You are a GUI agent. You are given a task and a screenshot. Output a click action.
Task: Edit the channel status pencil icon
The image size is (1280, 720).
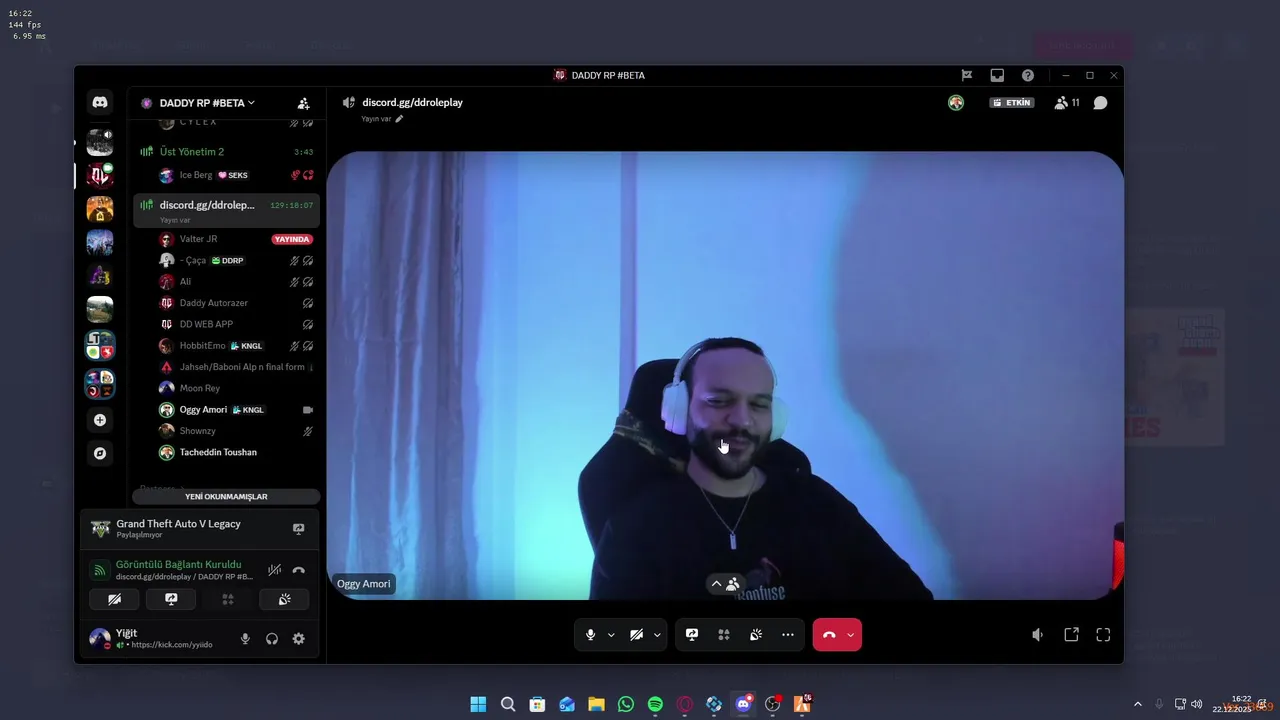pyautogui.click(x=399, y=119)
